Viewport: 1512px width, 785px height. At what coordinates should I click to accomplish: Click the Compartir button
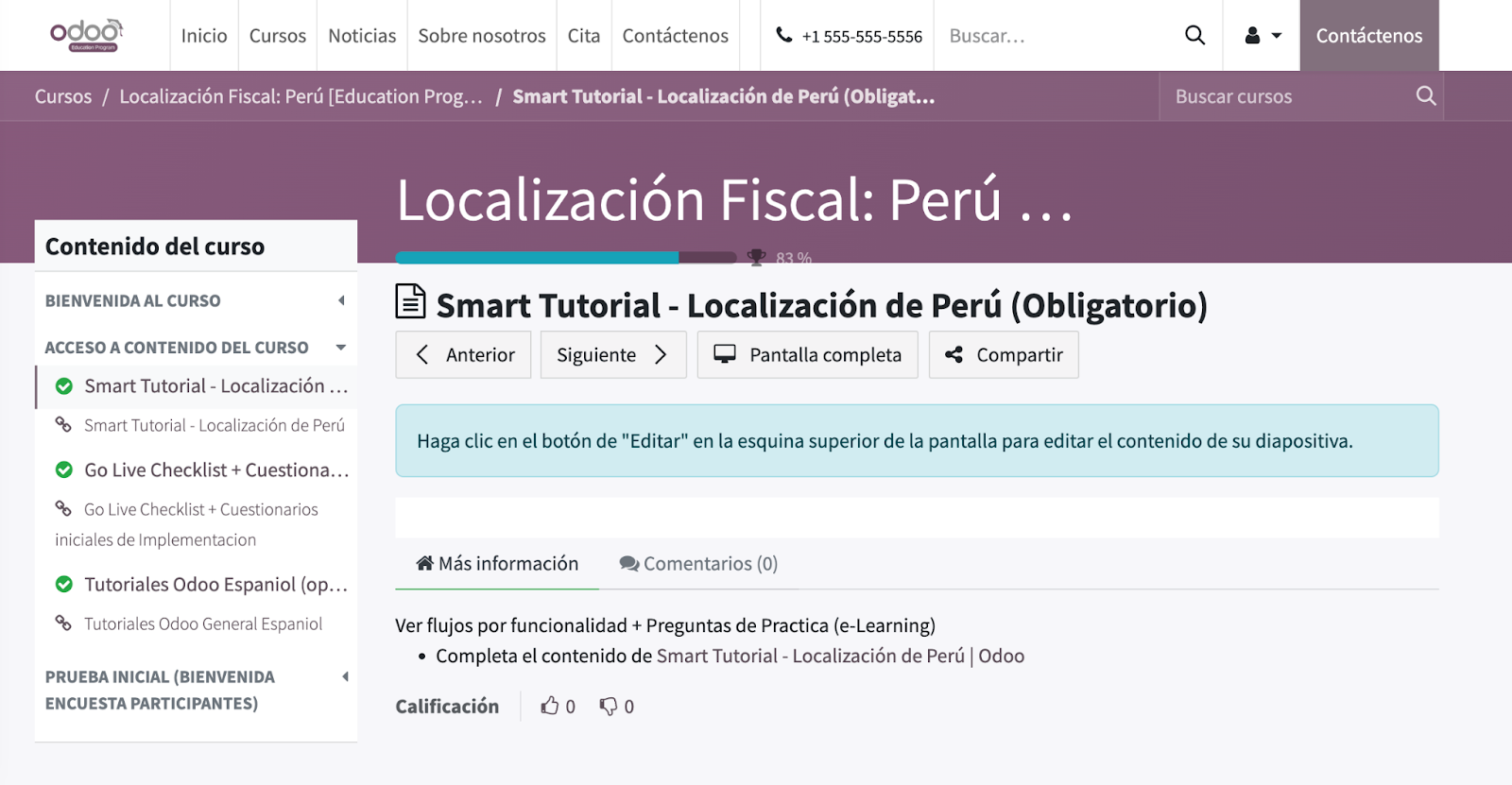pos(1004,354)
